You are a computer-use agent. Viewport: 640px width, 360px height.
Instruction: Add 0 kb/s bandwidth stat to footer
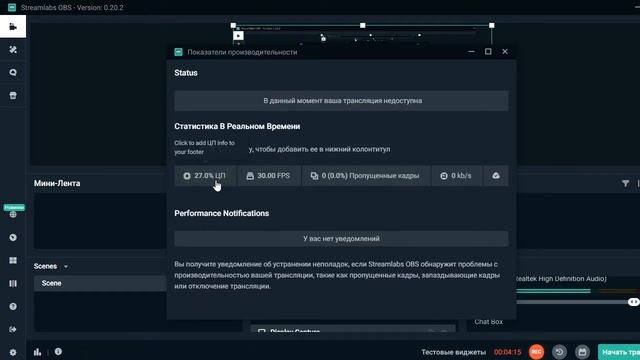tap(456, 176)
